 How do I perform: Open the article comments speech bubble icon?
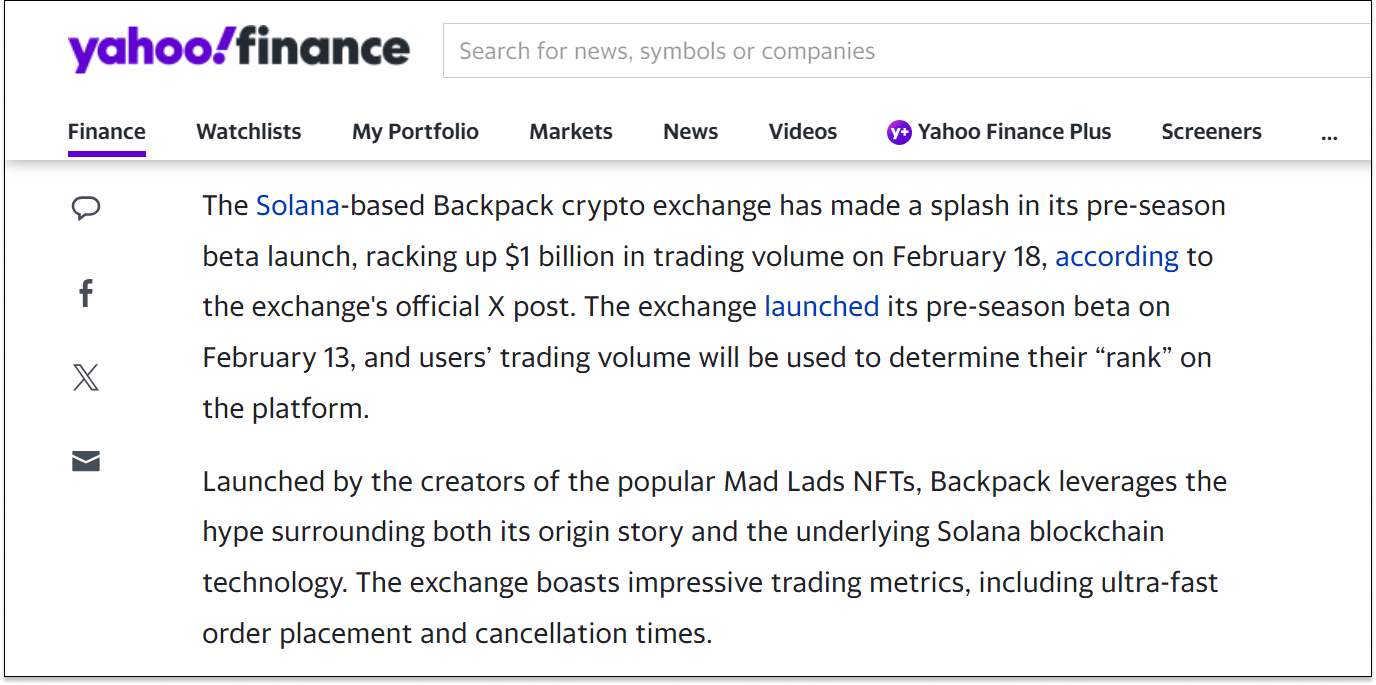pyautogui.click(x=86, y=208)
